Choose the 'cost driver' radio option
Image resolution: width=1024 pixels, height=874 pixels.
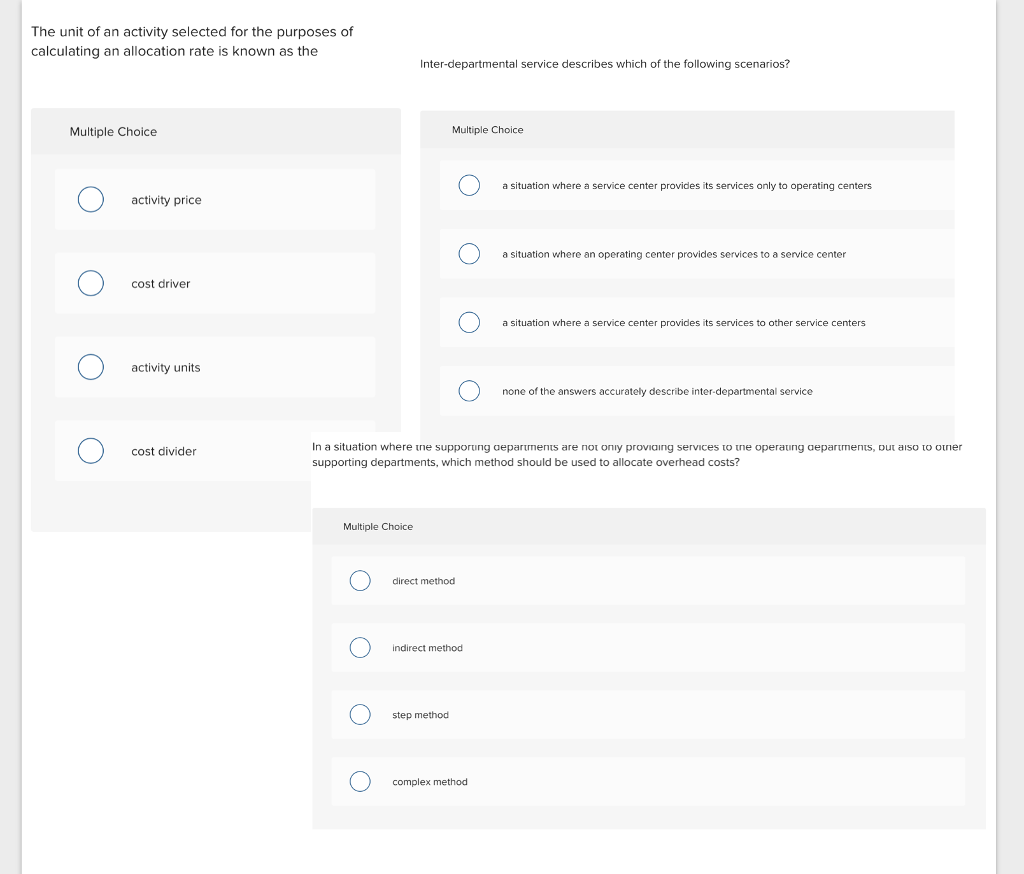(91, 284)
